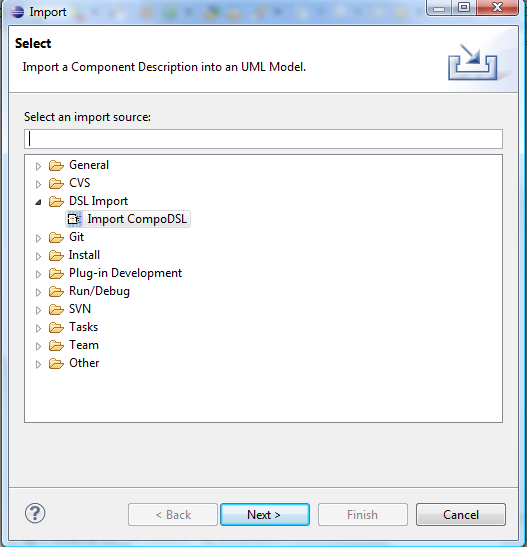Click the Git folder icon
527x547 pixels.
(56, 237)
